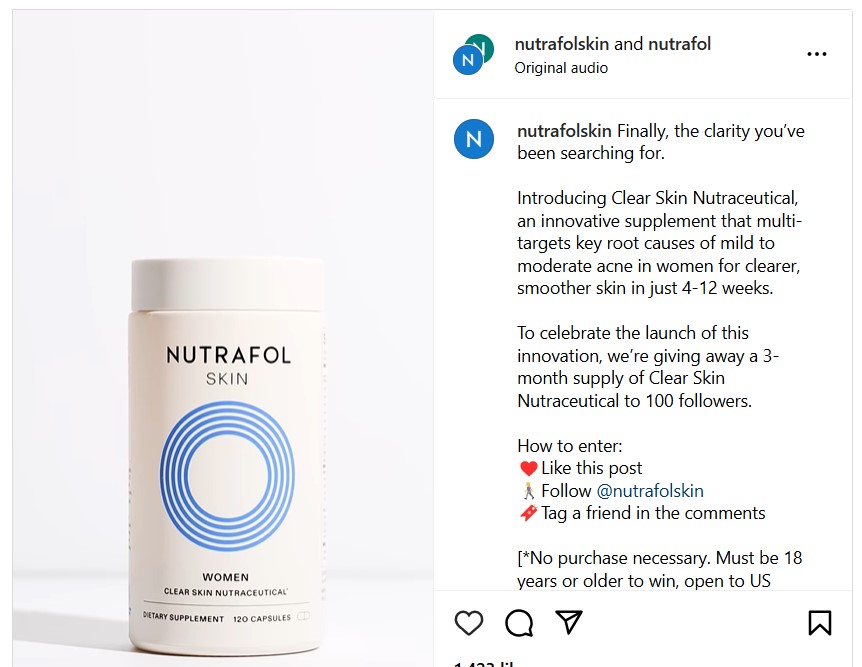Click the green N avatar in the post header
This screenshot has width=862, height=667.
pos(482,46)
